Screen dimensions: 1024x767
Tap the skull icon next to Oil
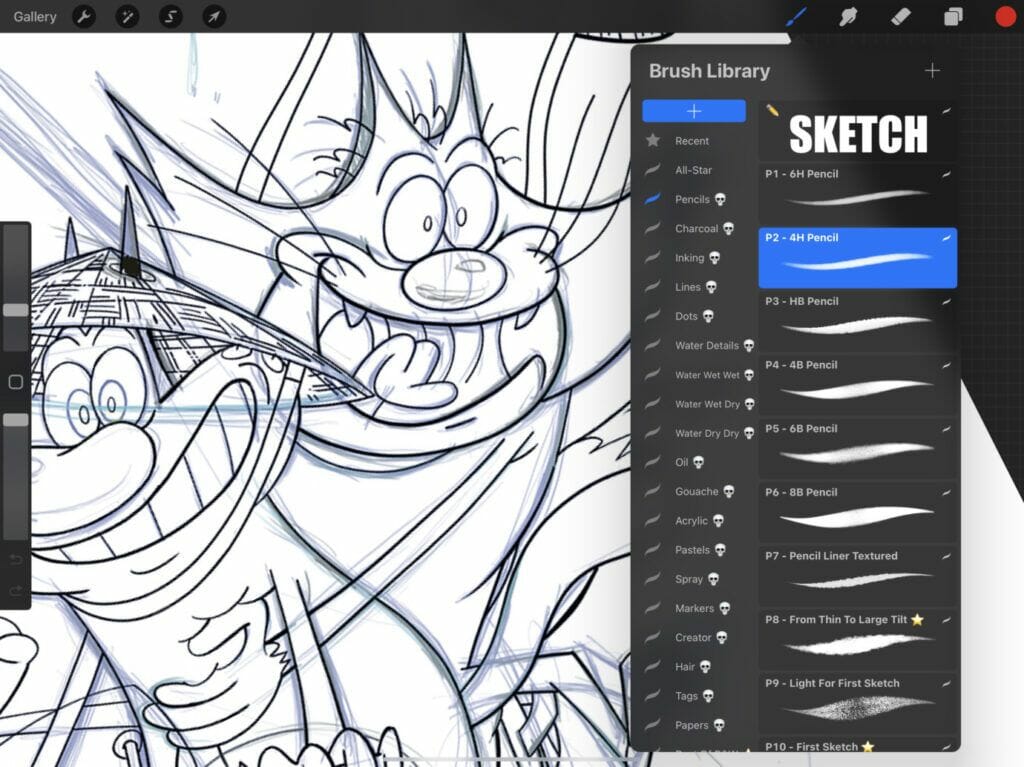698,463
